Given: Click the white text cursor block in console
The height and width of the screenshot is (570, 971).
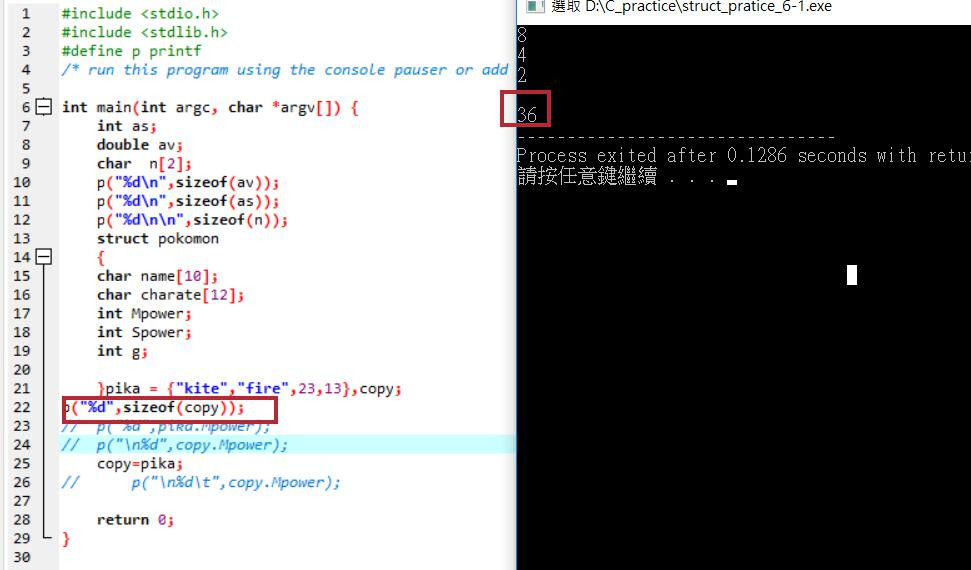Looking at the screenshot, I should [x=852, y=275].
